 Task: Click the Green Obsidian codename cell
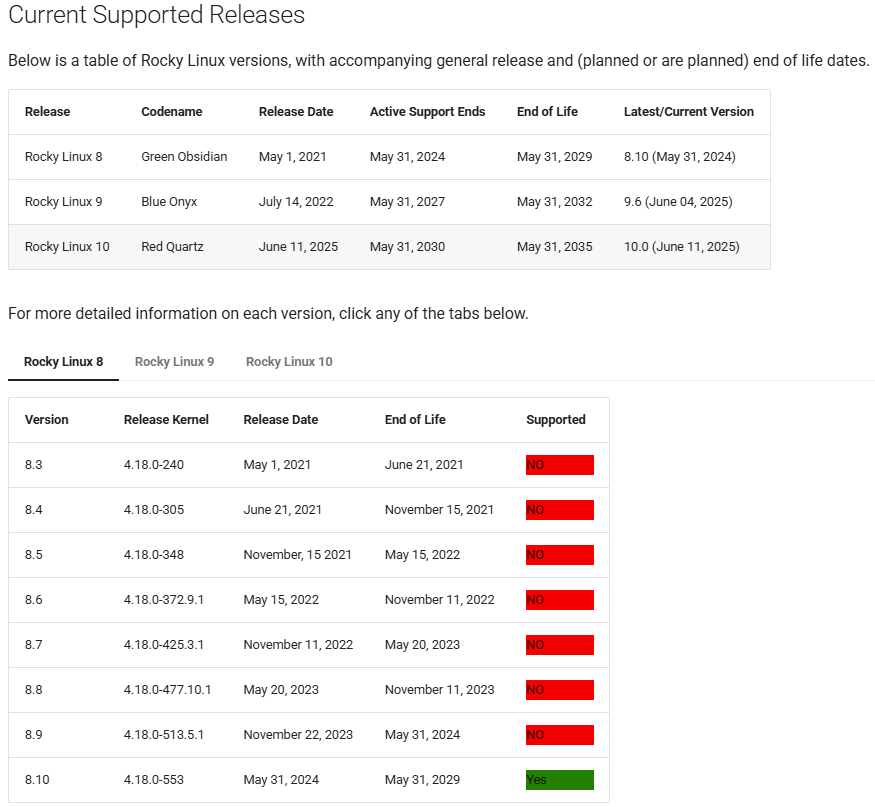tap(184, 157)
